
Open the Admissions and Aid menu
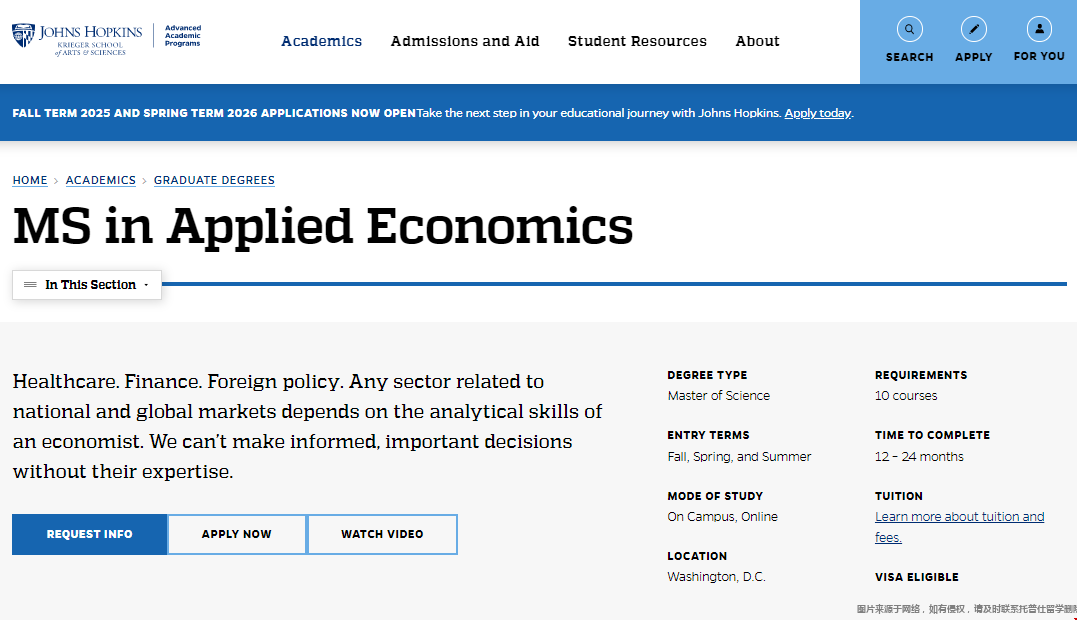465,41
